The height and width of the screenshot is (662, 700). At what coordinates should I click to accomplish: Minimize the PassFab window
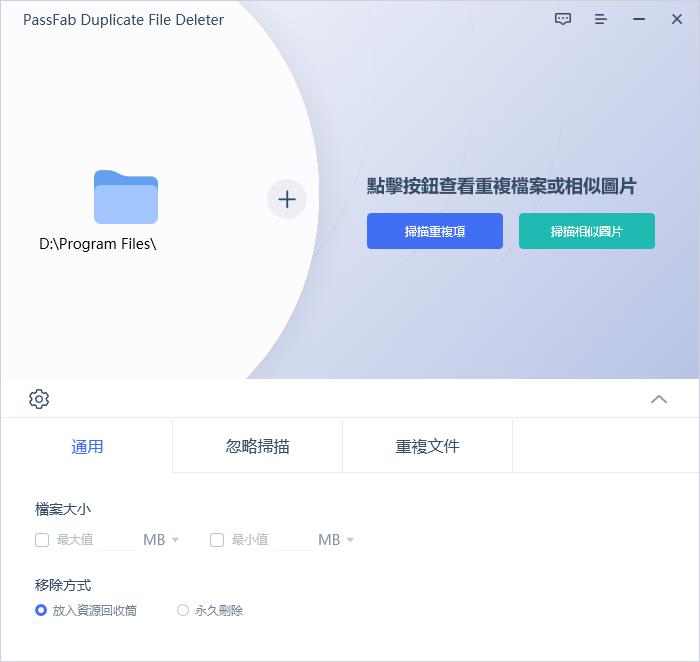point(639,19)
